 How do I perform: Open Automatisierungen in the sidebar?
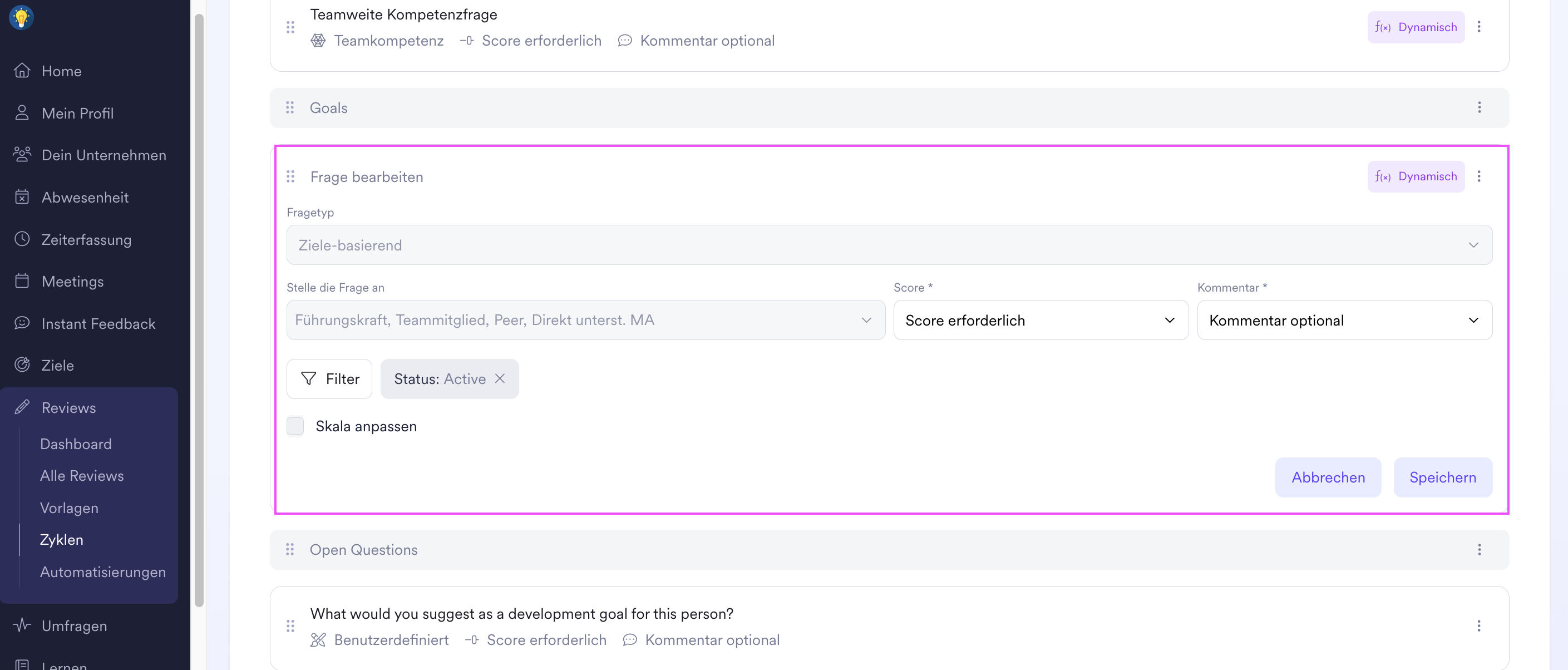102,572
